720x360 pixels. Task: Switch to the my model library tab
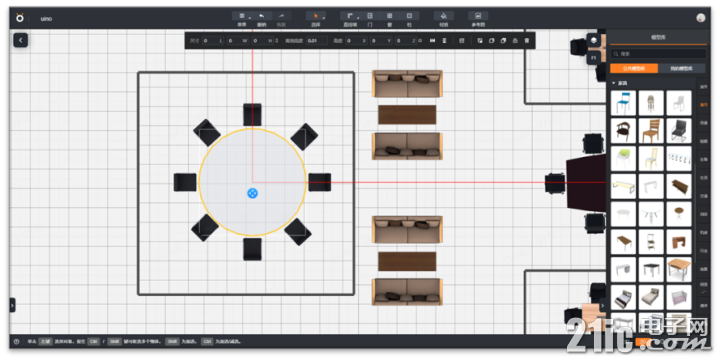[682, 68]
